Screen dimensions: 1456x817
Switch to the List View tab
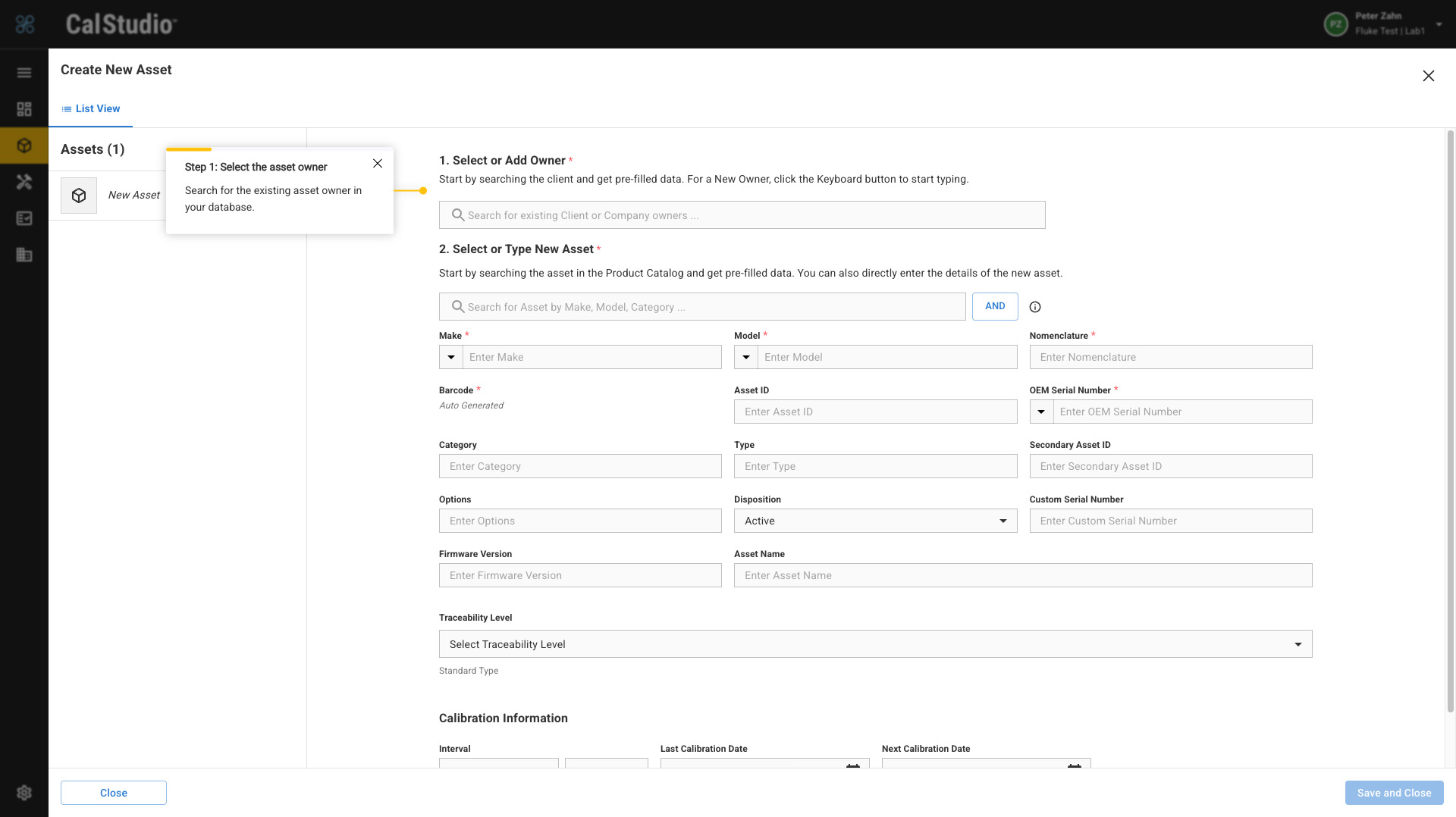(x=91, y=108)
